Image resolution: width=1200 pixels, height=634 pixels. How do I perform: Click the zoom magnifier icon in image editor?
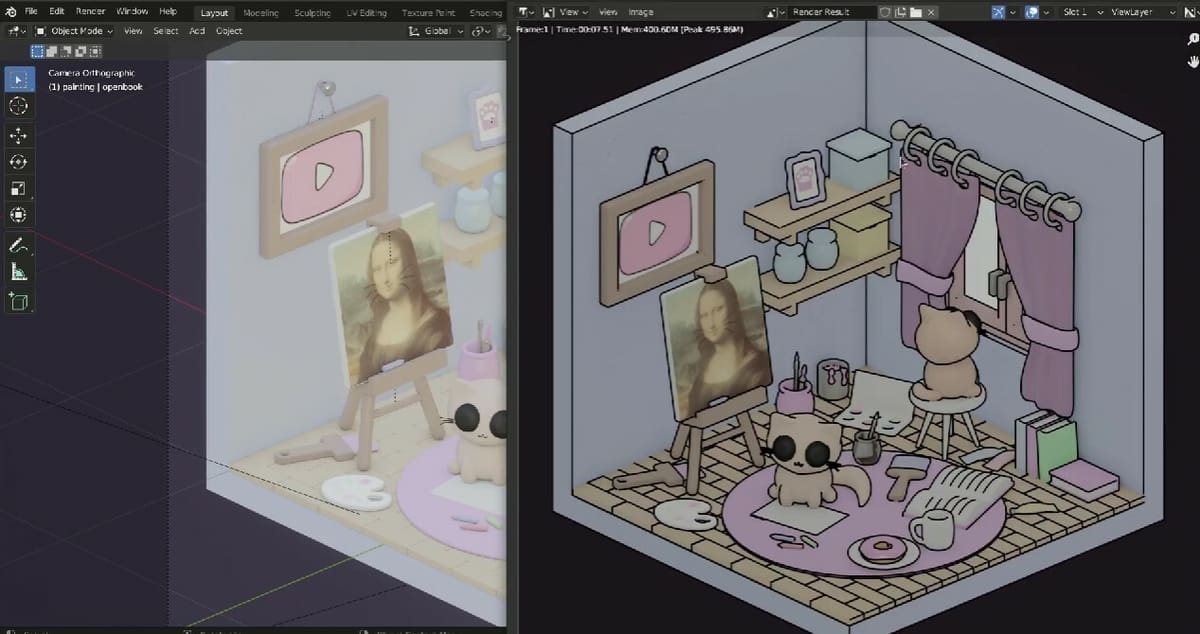[x=1192, y=40]
